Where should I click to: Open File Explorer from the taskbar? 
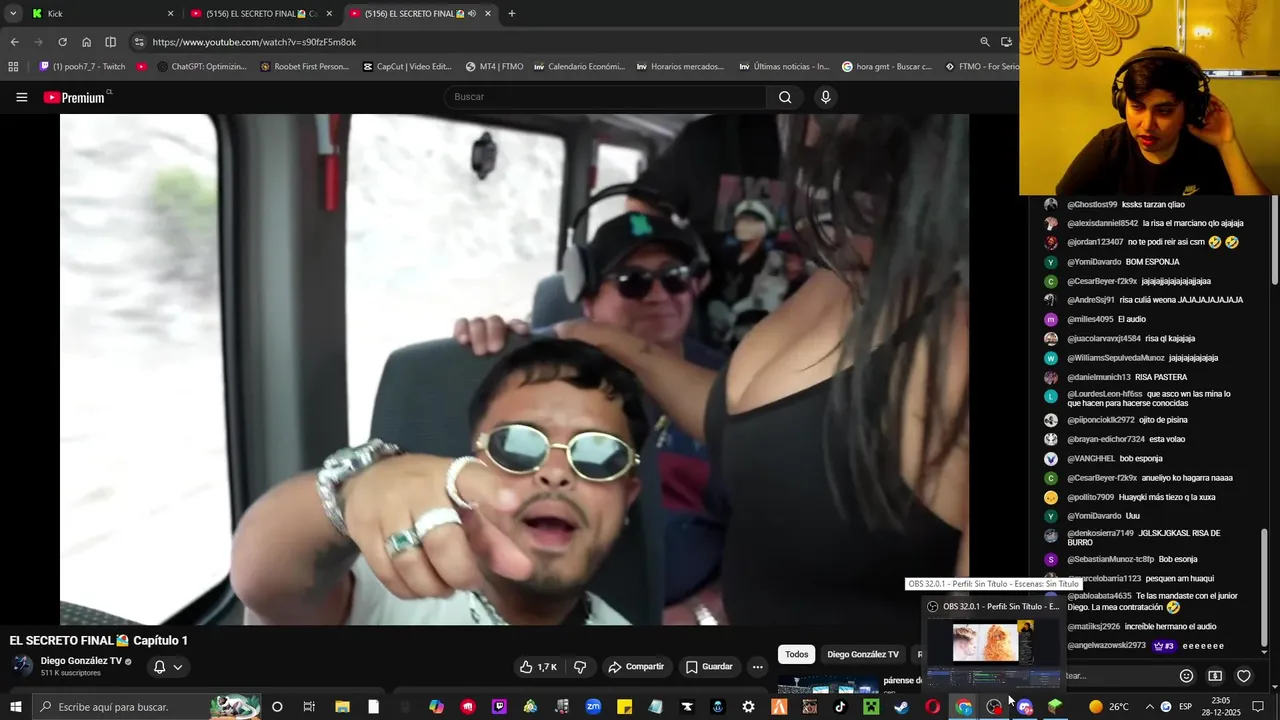[x=342, y=707]
